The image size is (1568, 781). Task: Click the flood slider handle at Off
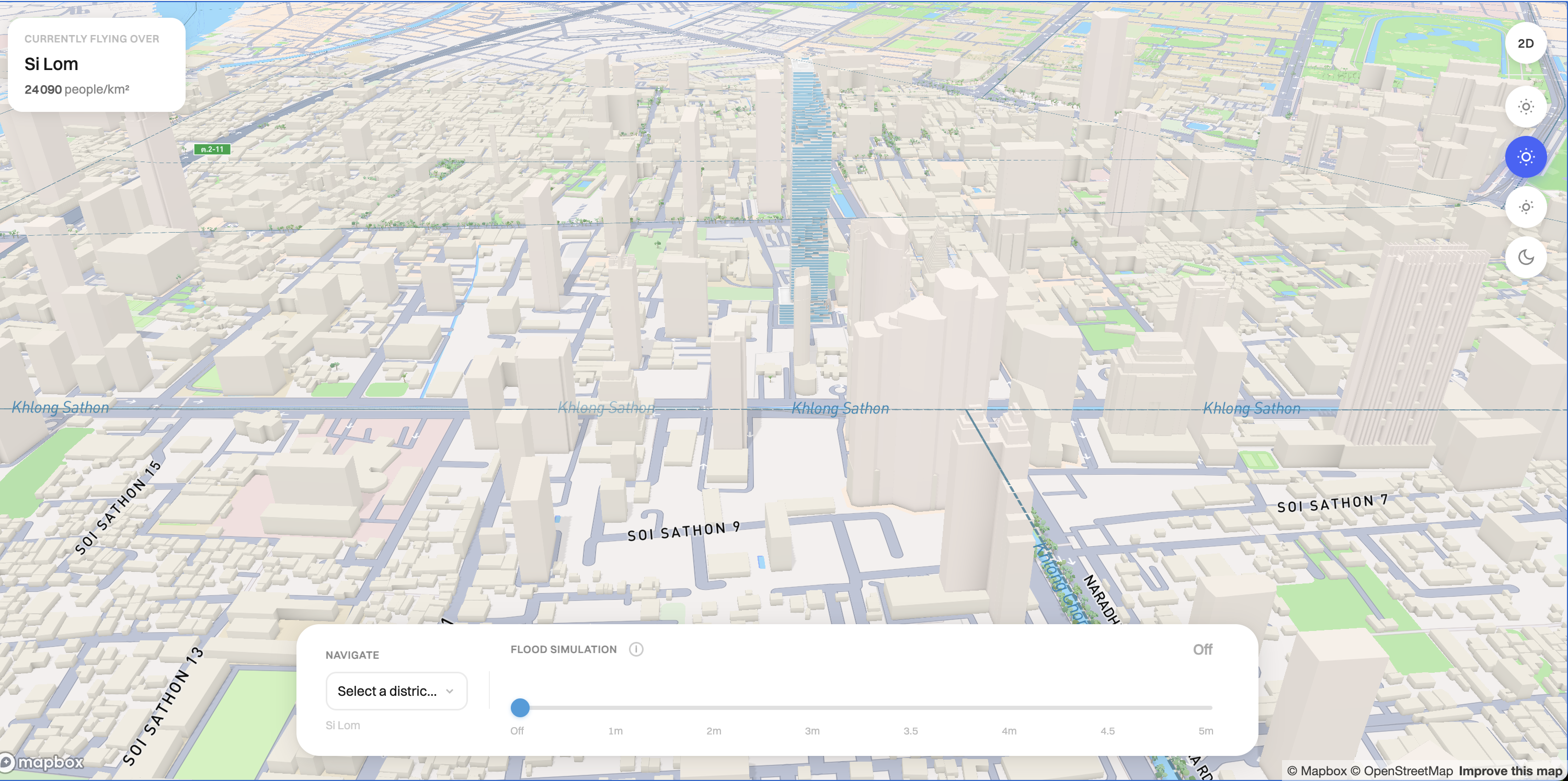pos(520,707)
